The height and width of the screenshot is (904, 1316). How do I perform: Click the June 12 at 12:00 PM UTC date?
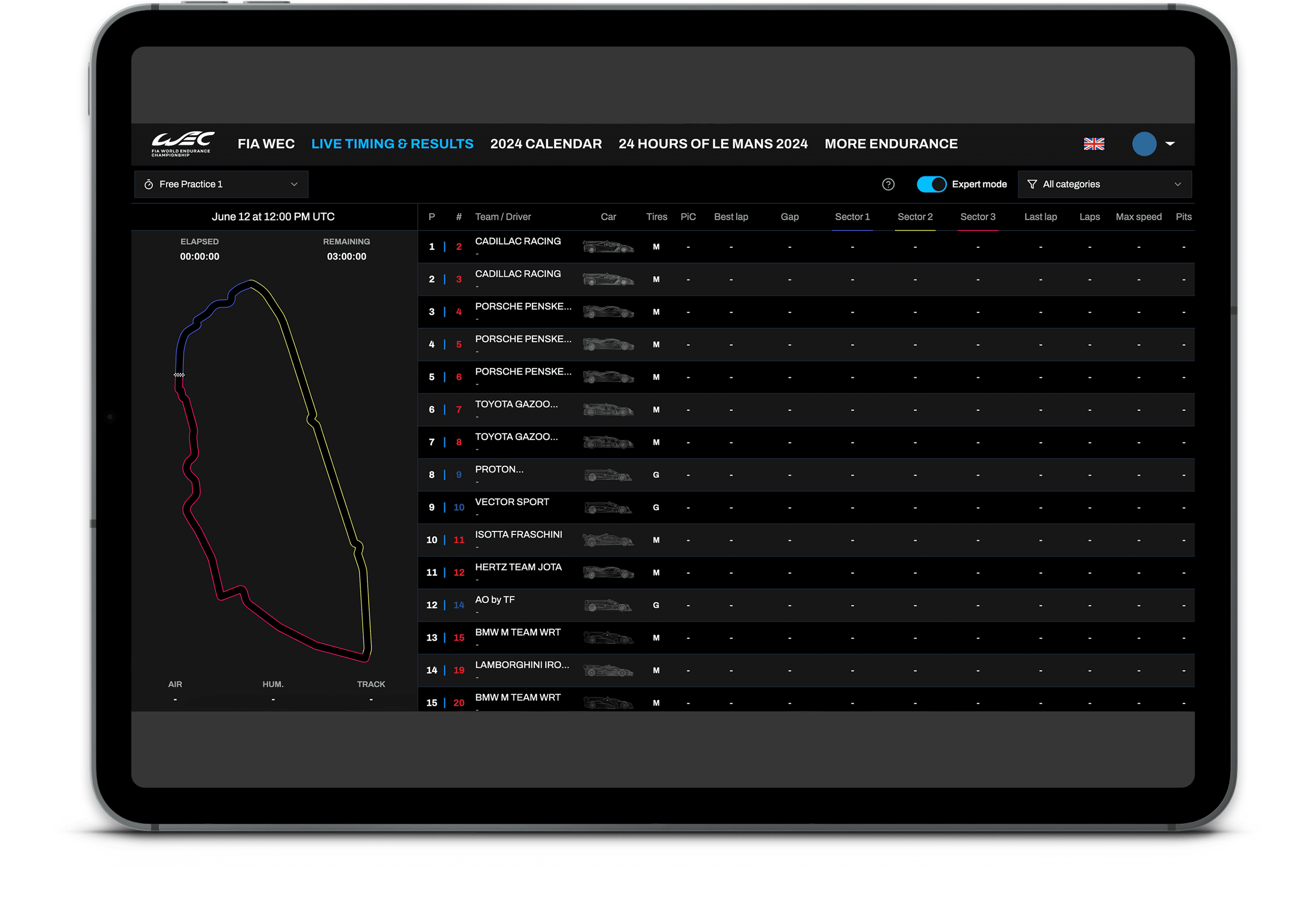(273, 217)
